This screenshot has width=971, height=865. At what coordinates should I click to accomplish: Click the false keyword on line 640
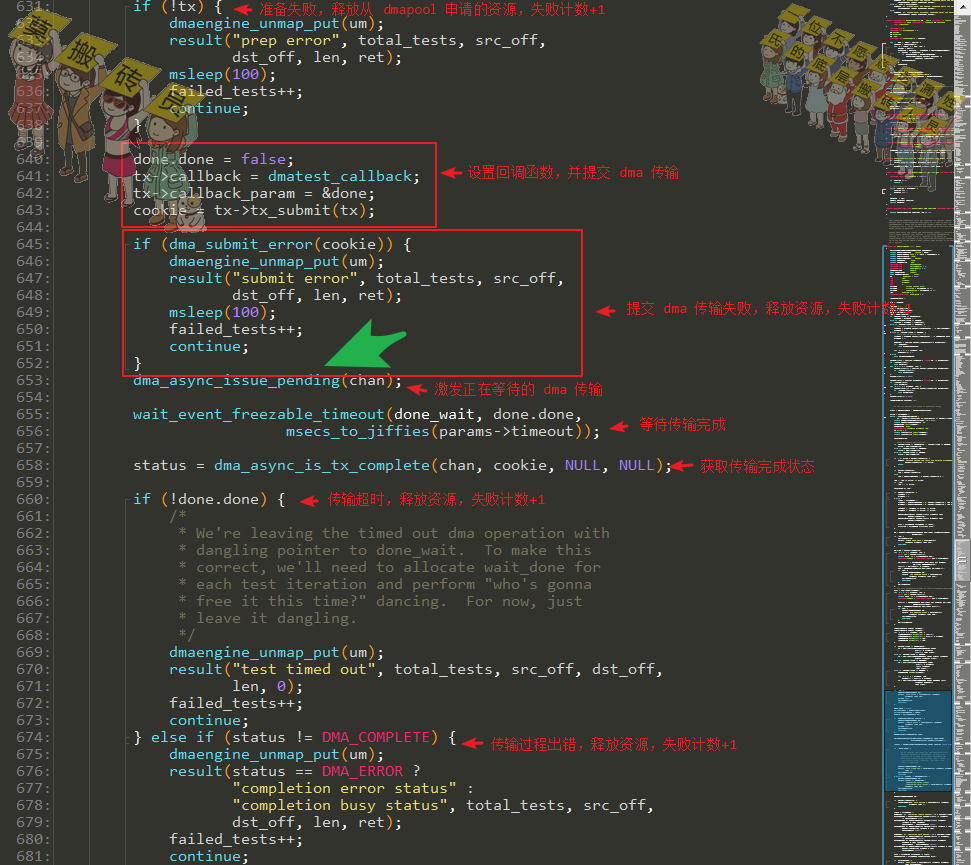[x=263, y=160]
